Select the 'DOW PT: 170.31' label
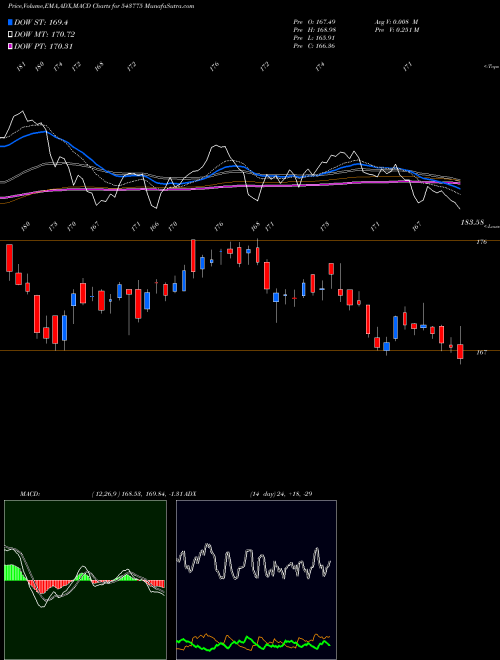This screenshot has width=500, height=660. tap(44, 46)
